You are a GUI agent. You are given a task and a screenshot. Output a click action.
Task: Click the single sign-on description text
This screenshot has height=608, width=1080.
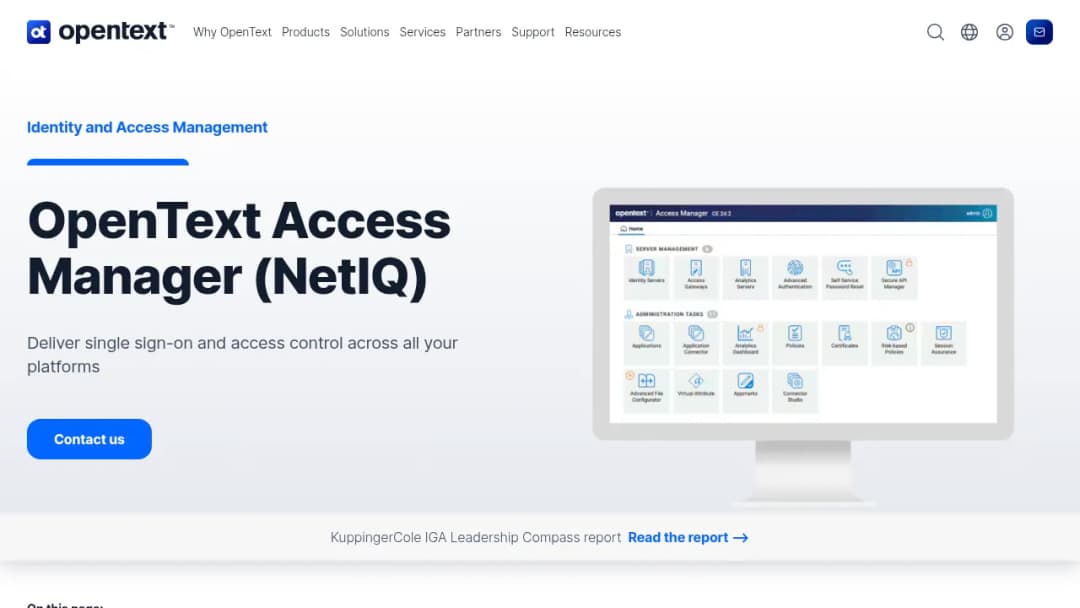point(242,355)
